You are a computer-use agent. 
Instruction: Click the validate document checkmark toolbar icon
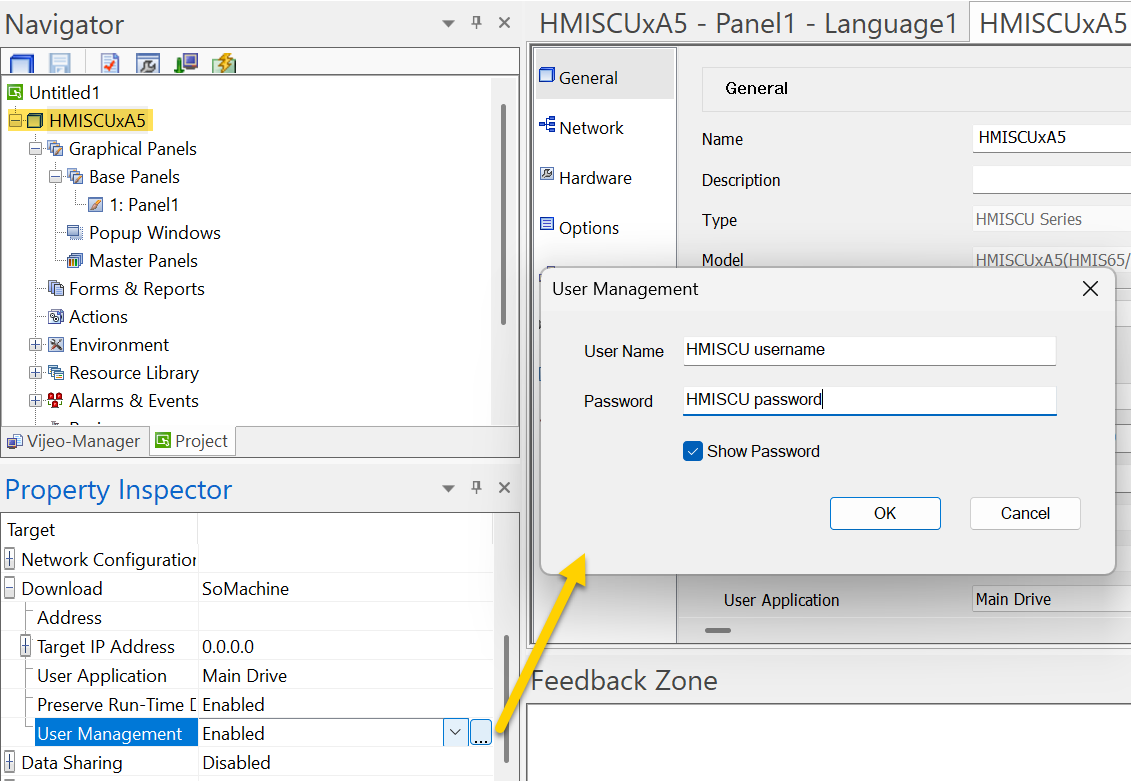pos(110,63)
